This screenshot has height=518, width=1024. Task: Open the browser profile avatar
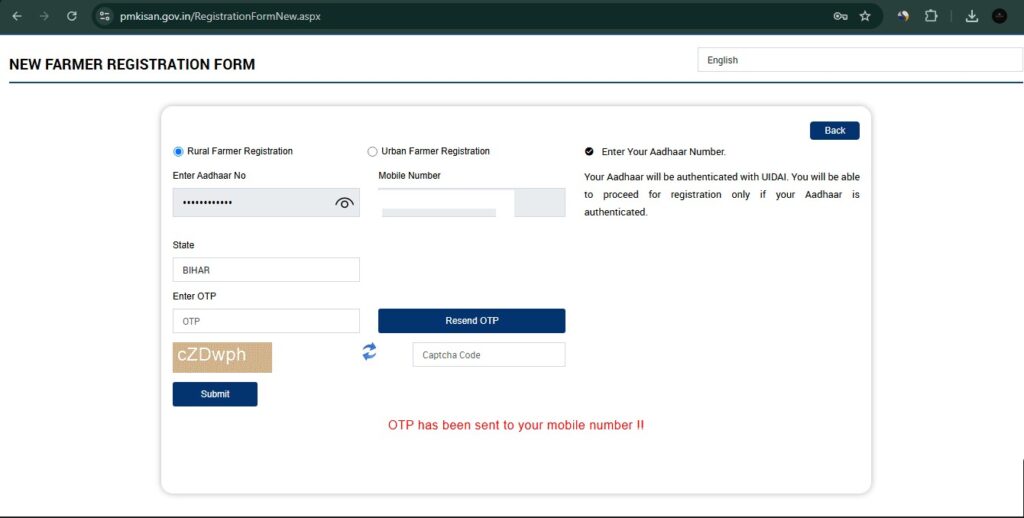[x=999, y=16]
